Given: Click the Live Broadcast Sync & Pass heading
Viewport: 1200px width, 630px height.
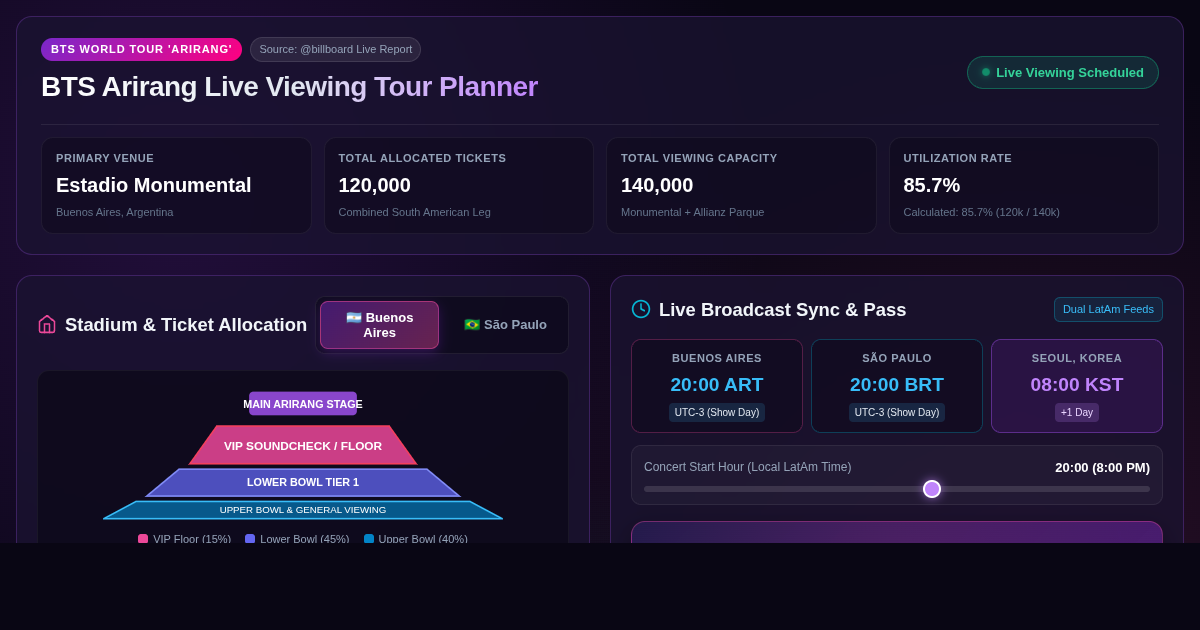Looking at the screenshot, I should point(783,310).
